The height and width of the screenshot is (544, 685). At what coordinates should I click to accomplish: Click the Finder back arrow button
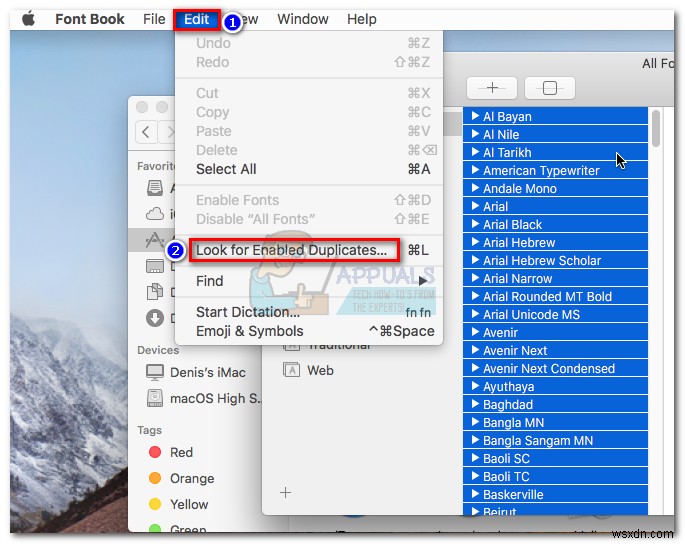pos(146,132)
